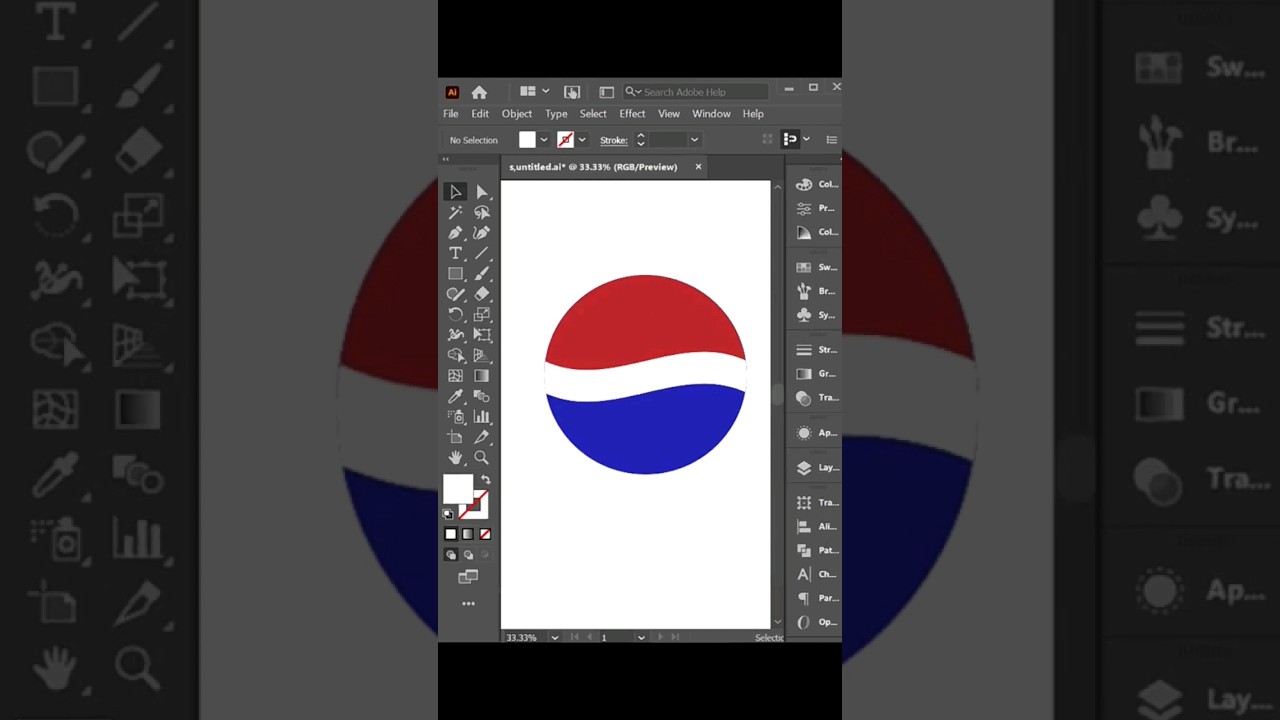
Task: Open the Swatches panel icon
Action: pos(804,268)
